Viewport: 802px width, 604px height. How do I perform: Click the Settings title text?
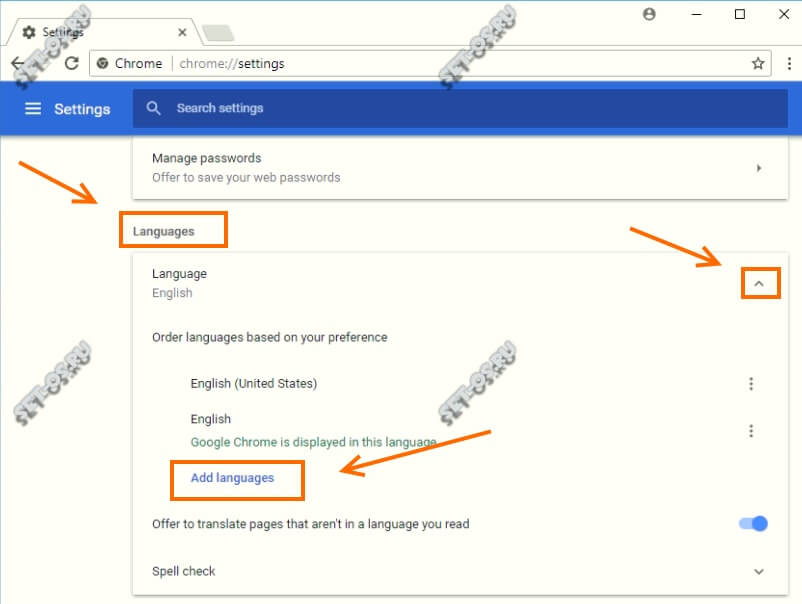pyautogui.click(x=82, y=109)
